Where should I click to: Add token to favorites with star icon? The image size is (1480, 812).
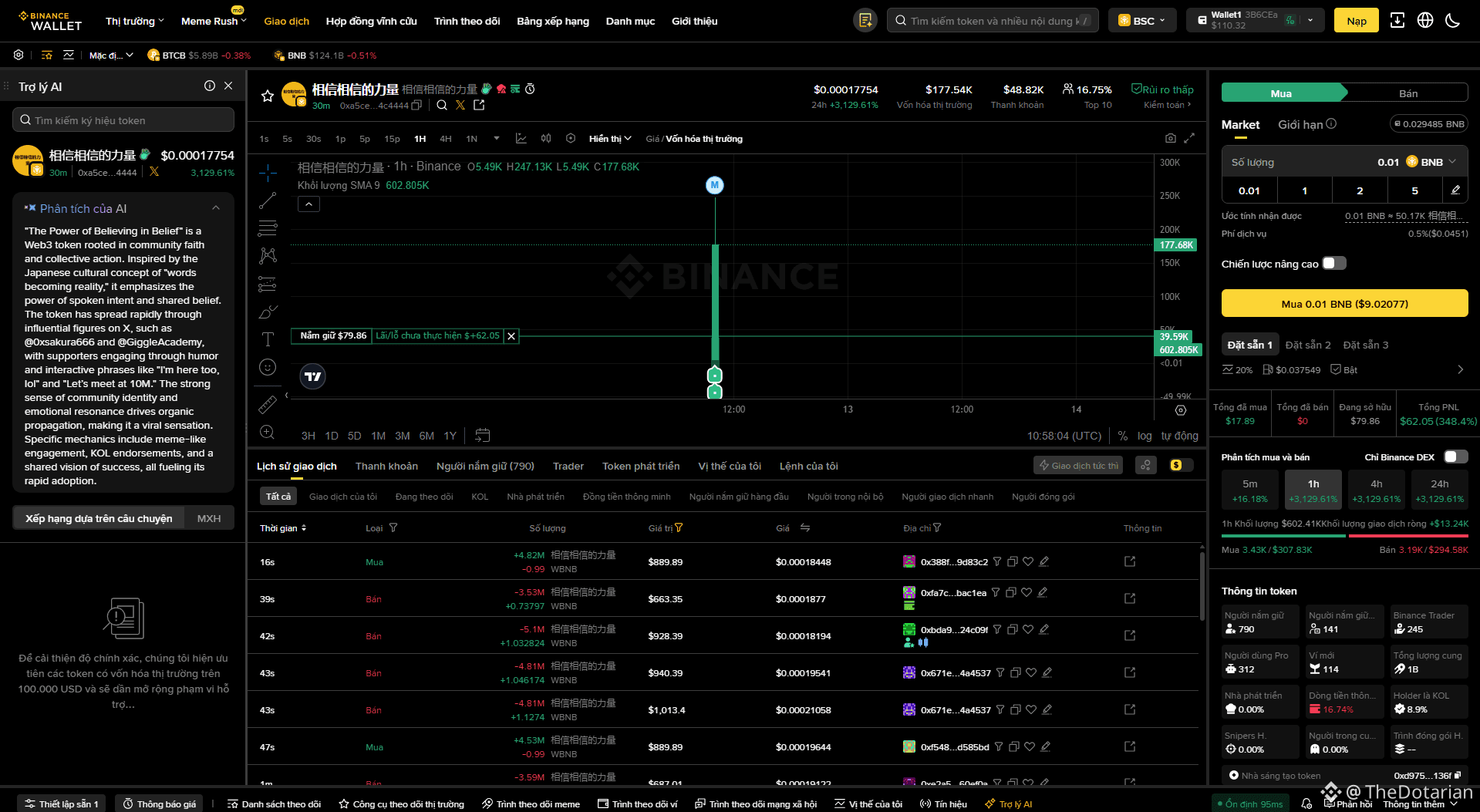(x=268, y=96)
